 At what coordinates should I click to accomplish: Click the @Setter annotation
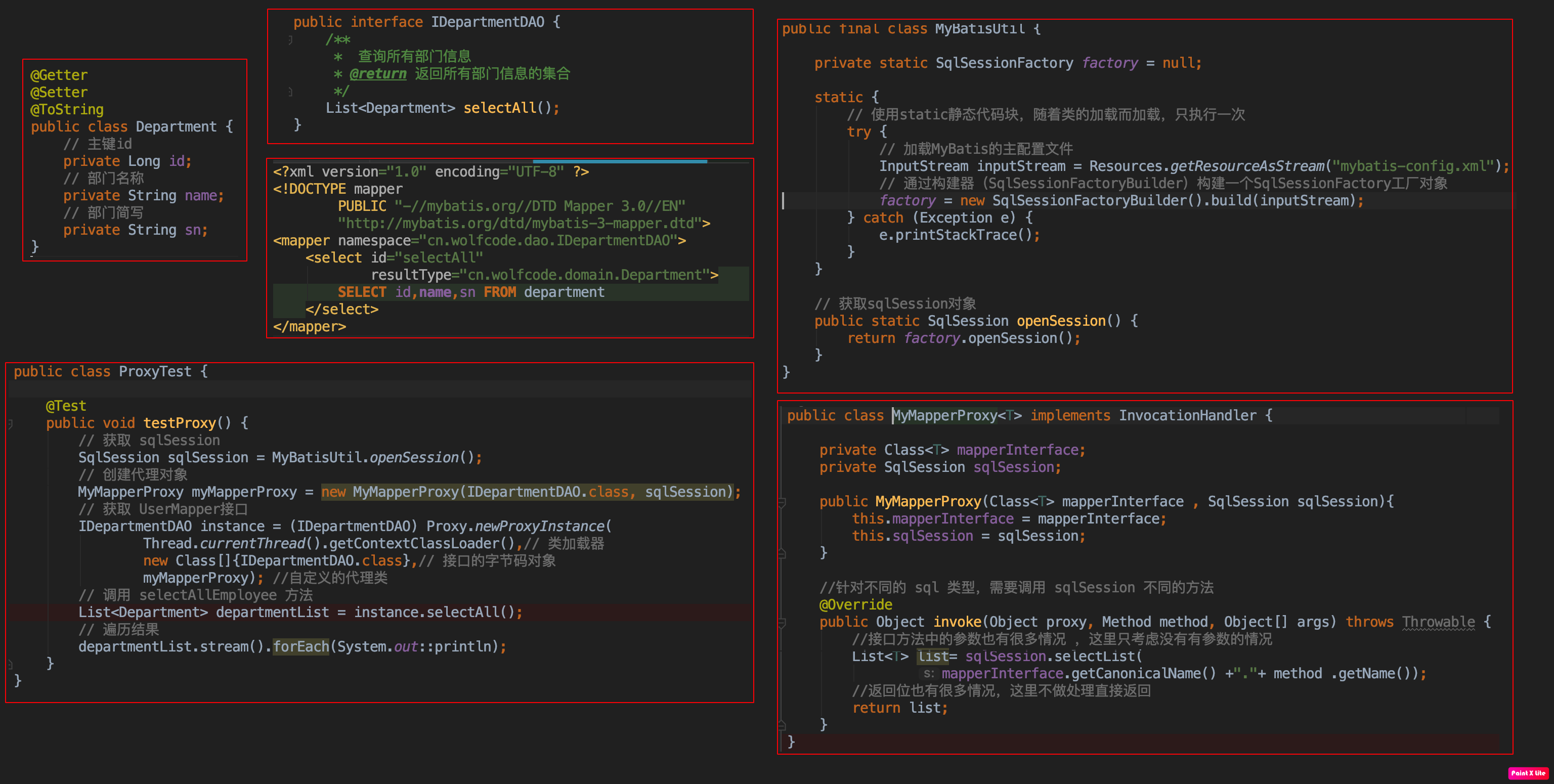pos(59,92)
